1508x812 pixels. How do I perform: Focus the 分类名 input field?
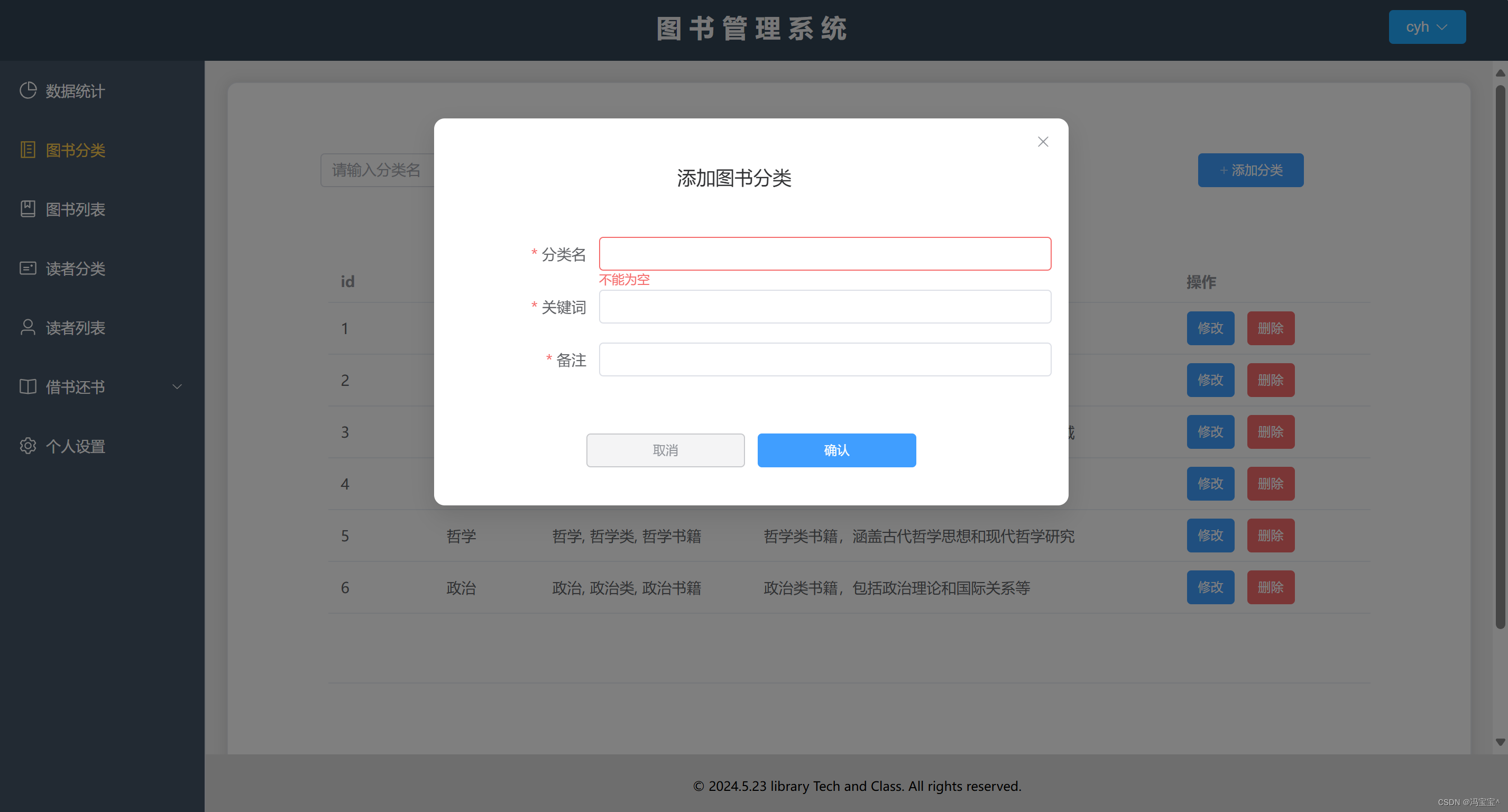coord(824,254)
